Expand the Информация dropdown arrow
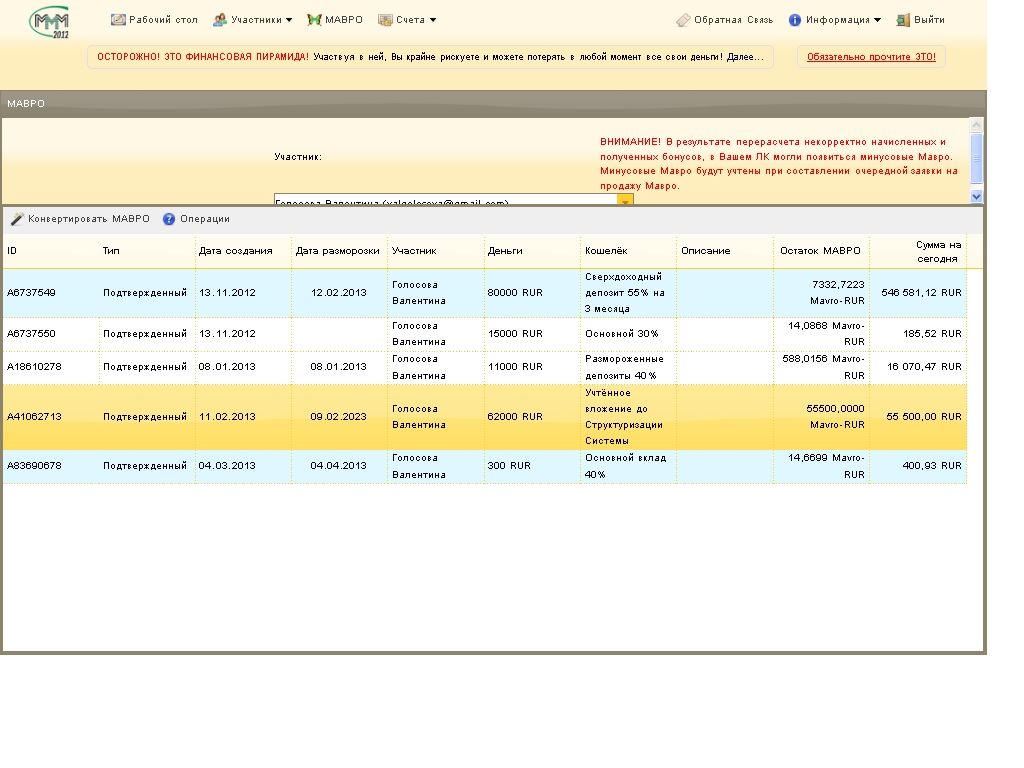The height and width of the screenshot is (768, 1024). tap(877, 20)
